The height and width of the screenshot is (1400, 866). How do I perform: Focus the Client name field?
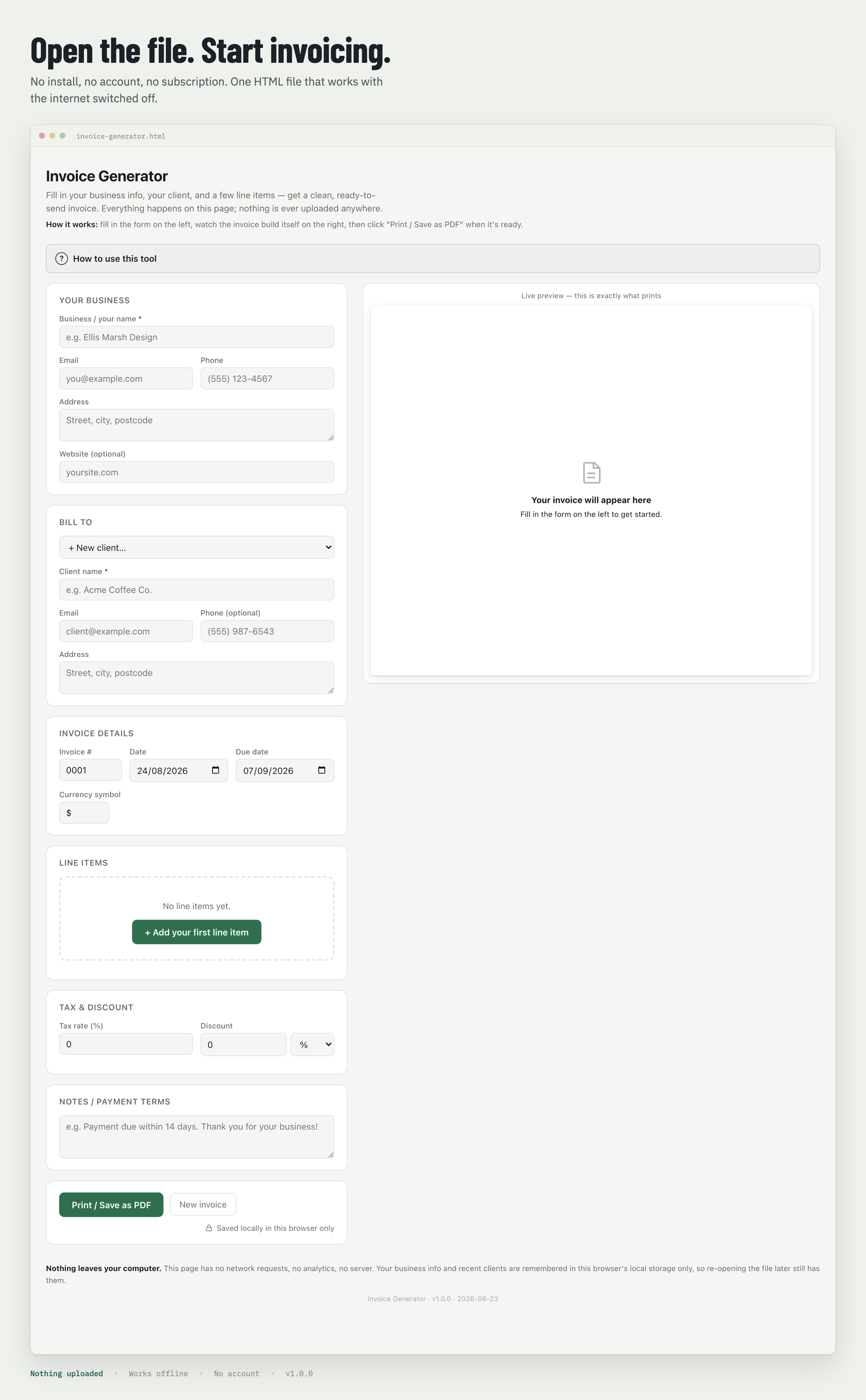(x=196, y=590)
